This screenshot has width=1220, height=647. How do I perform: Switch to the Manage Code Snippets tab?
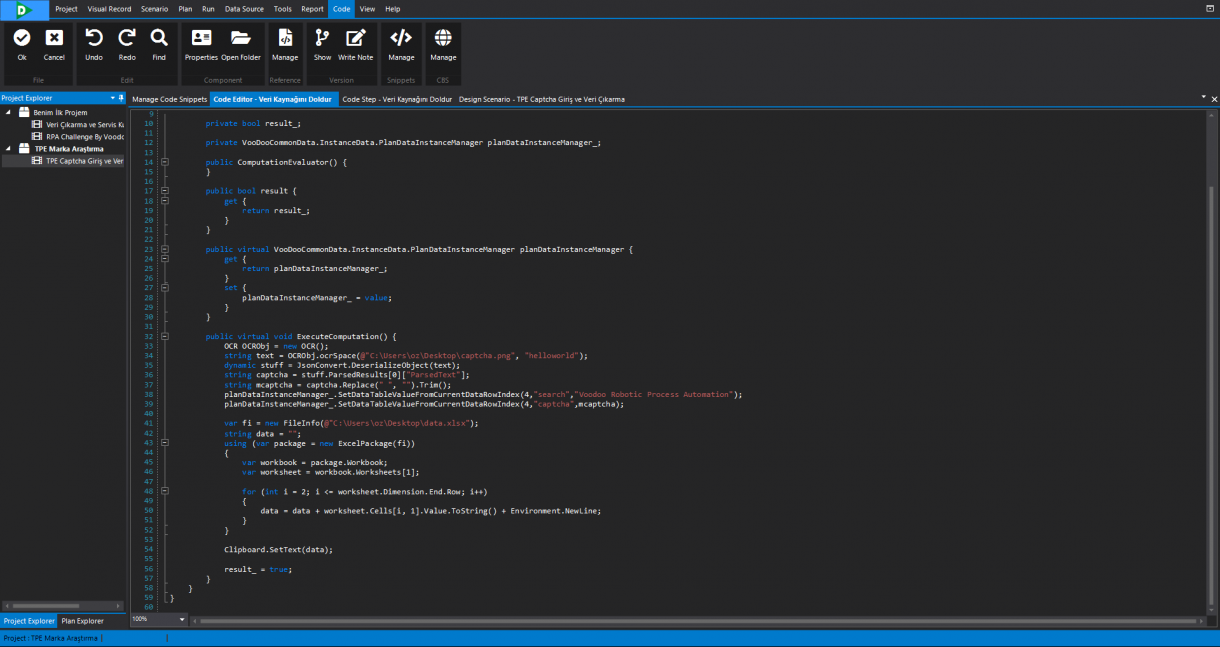[170, 100]
